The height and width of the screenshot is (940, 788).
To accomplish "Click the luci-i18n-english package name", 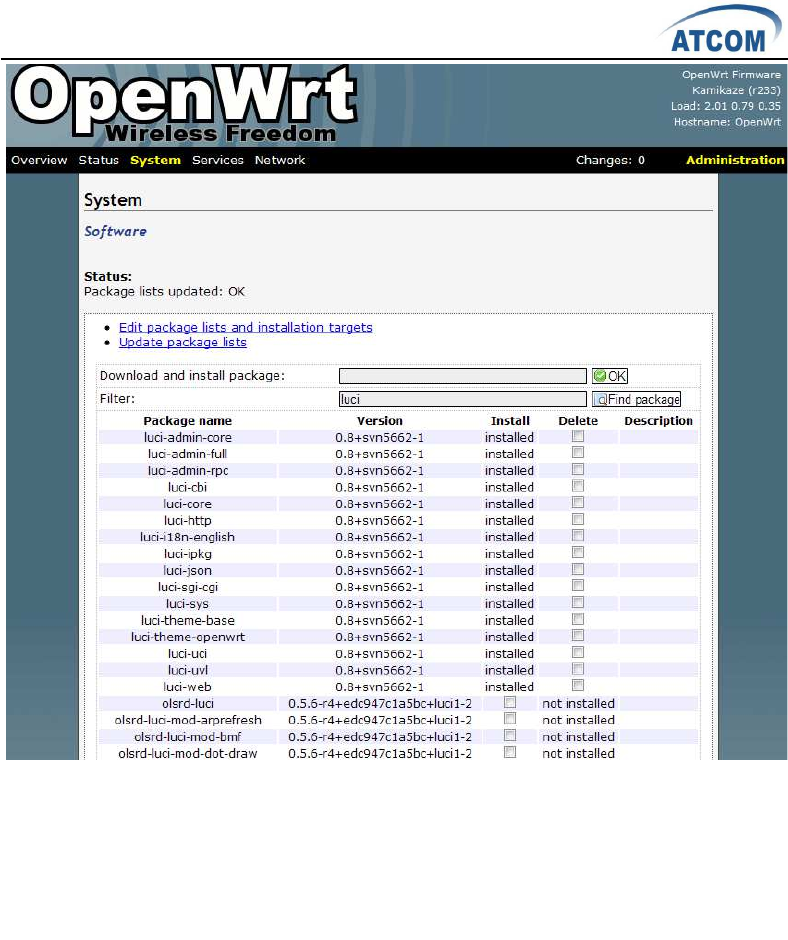I will tap(187, 537).
